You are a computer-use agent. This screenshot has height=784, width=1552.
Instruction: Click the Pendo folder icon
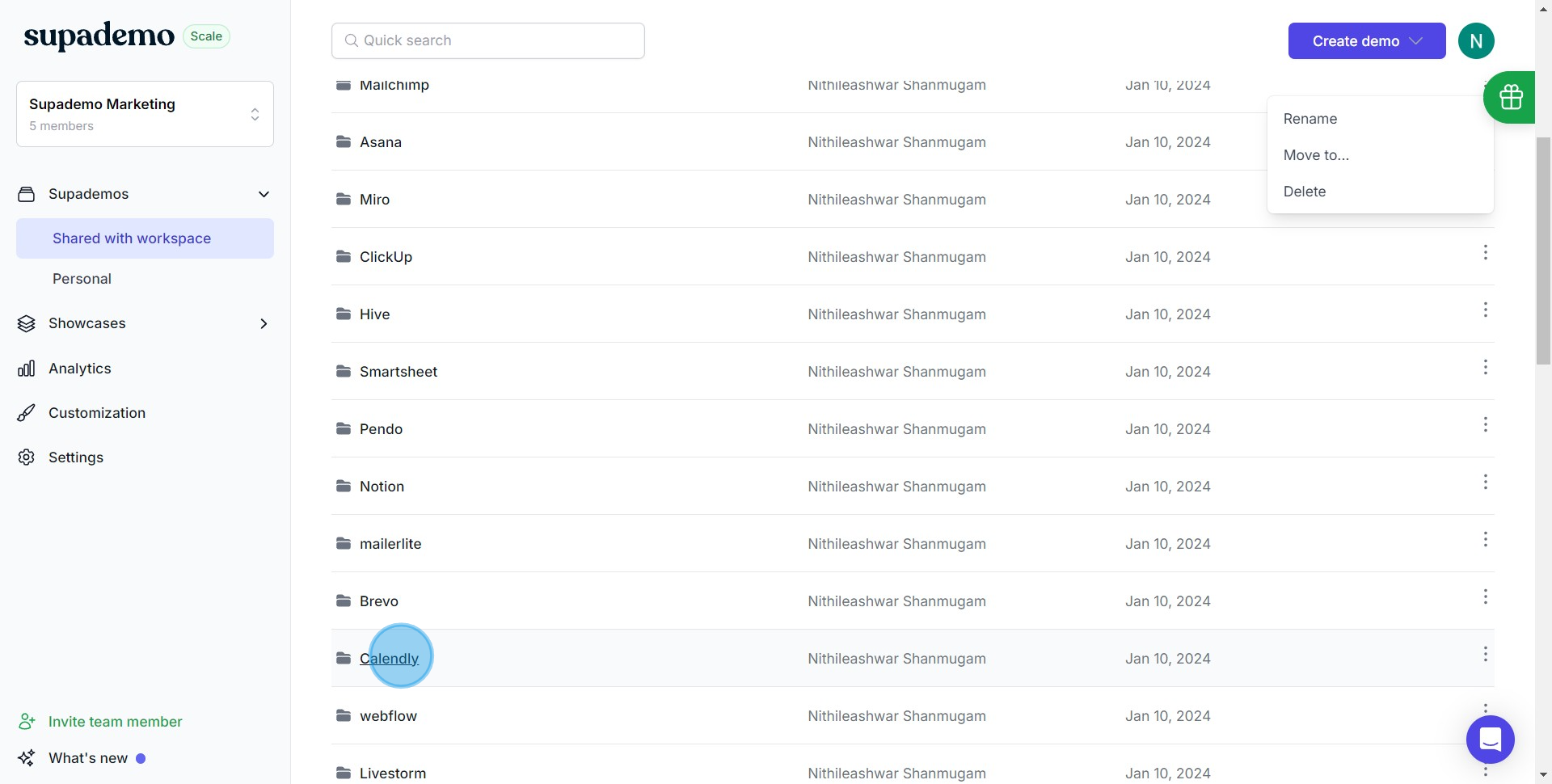[344, 428]
